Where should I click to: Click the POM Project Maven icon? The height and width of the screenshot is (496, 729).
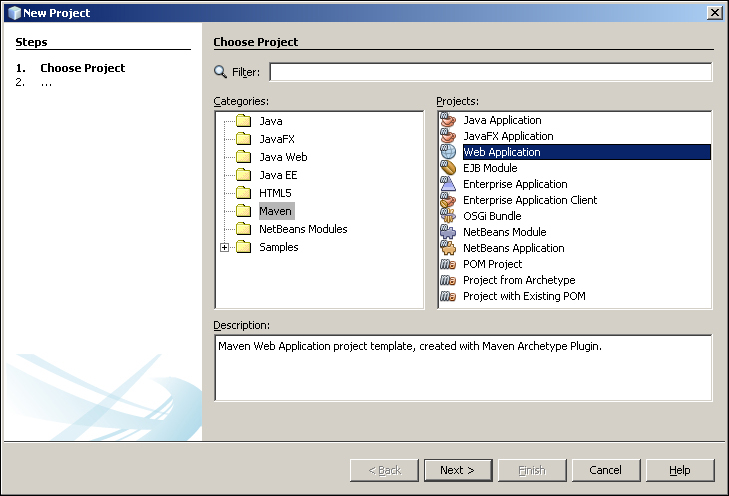pyautogui.click(x=448, y=264)
